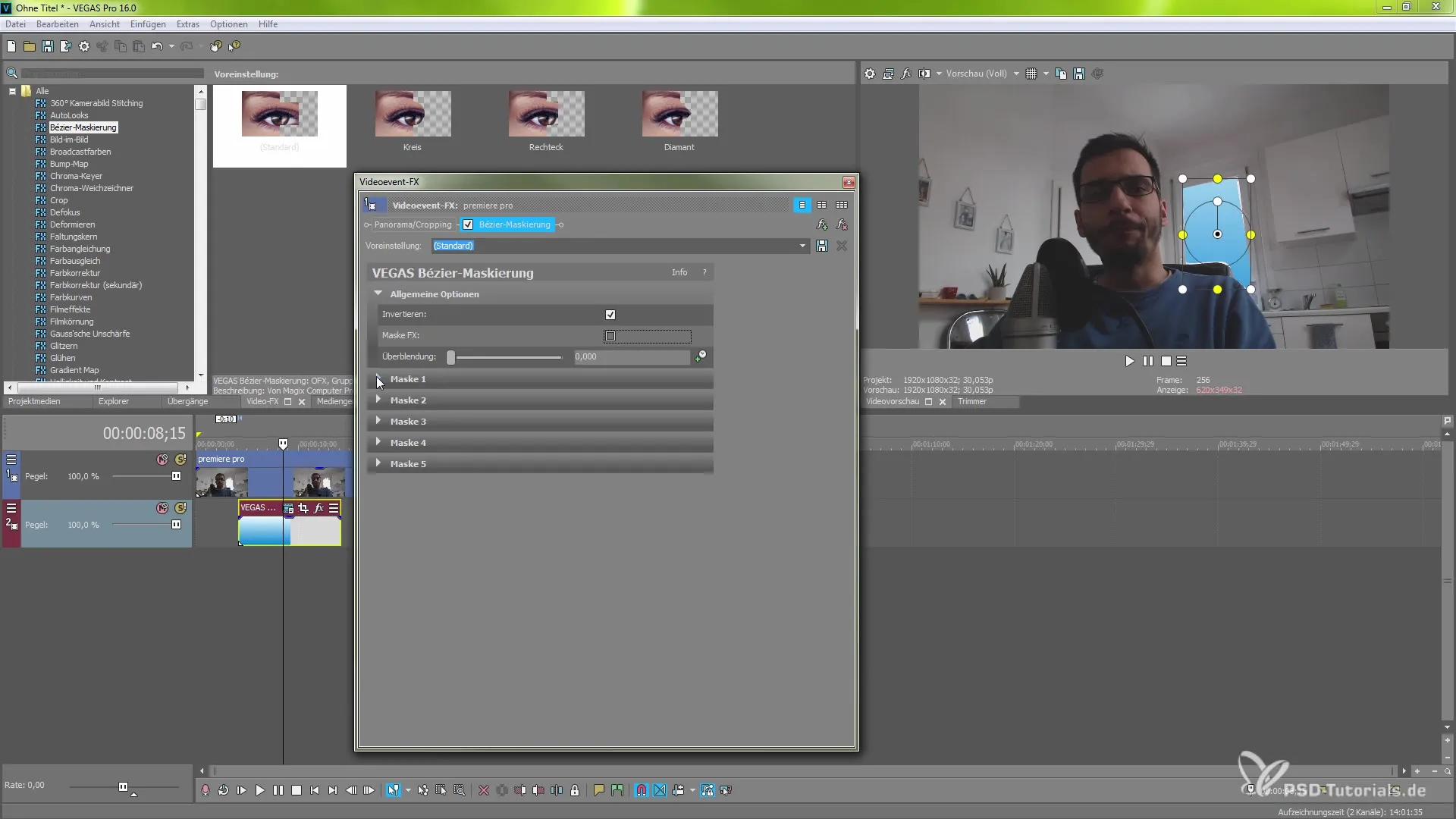Switch to the Übergänge tab
Screen dimensions: 1456x819
[187, 401]
